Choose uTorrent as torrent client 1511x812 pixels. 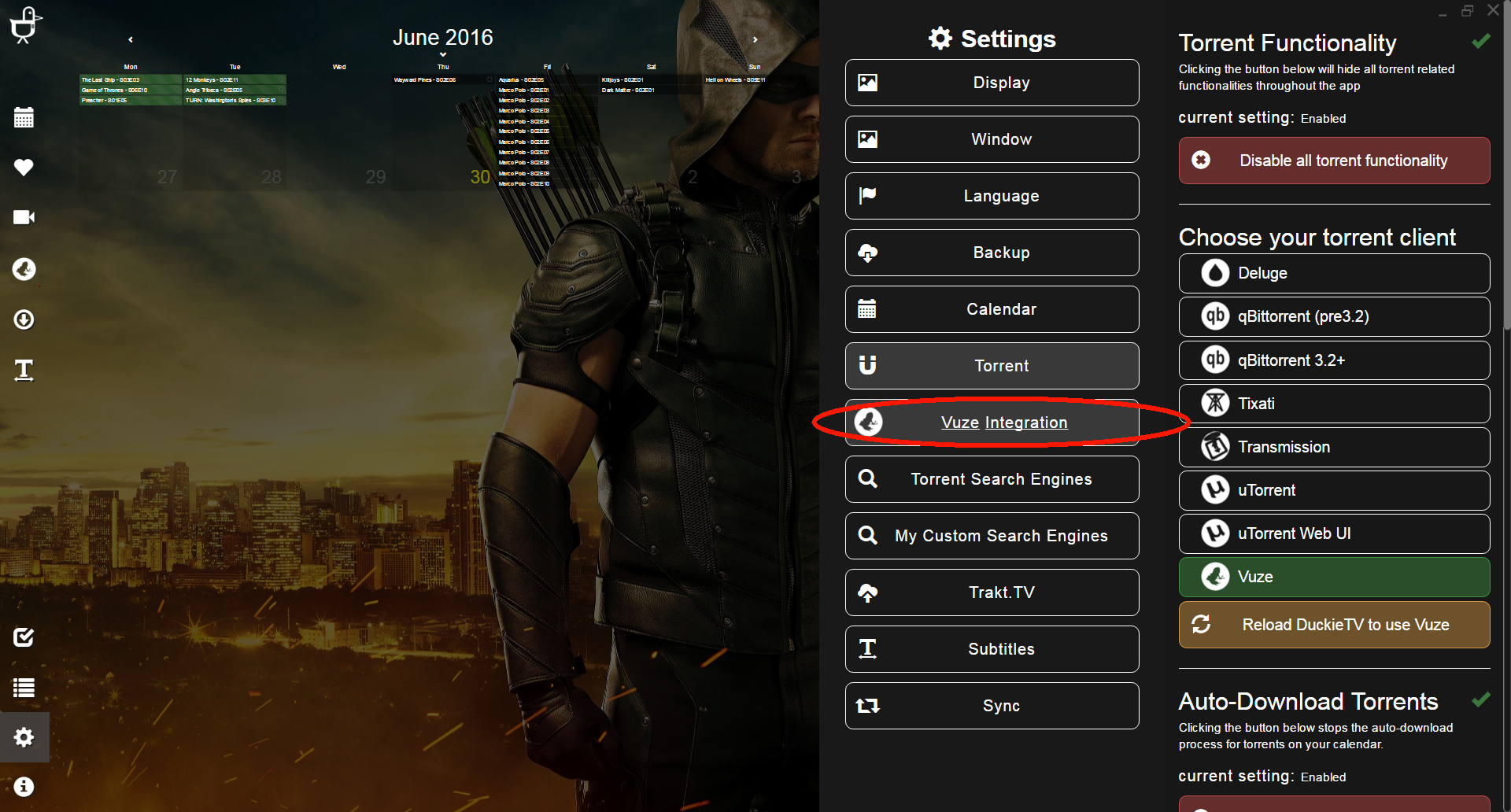pos(1334,490)
